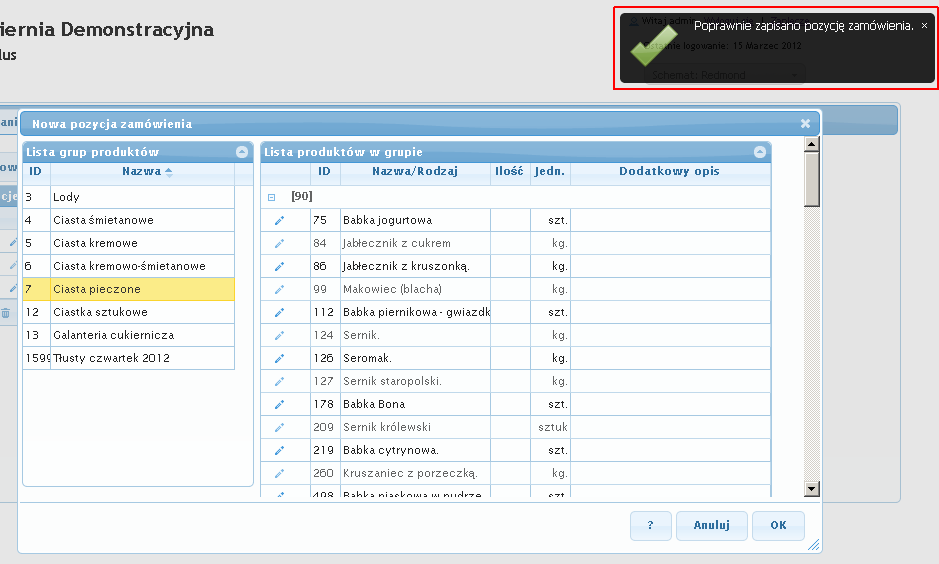
Task: Open help with the ? button
Action: point(650,525)
